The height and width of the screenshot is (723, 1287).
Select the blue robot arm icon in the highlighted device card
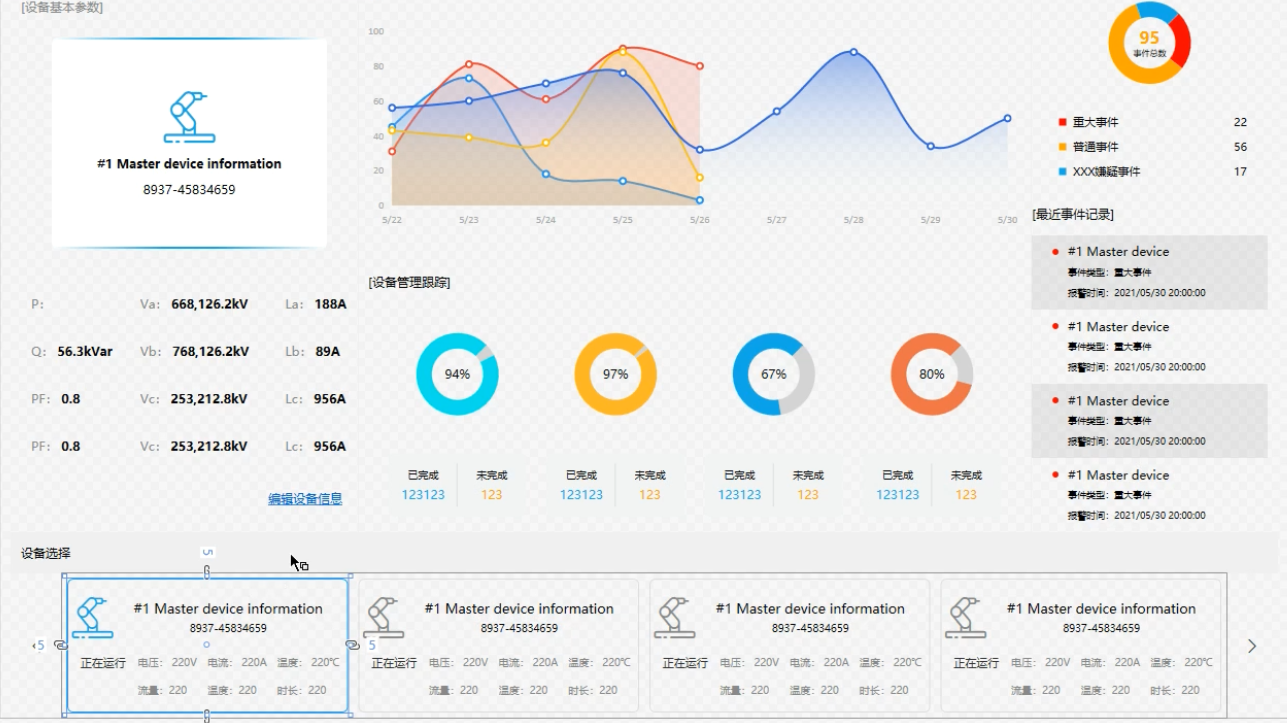[93, 618]
